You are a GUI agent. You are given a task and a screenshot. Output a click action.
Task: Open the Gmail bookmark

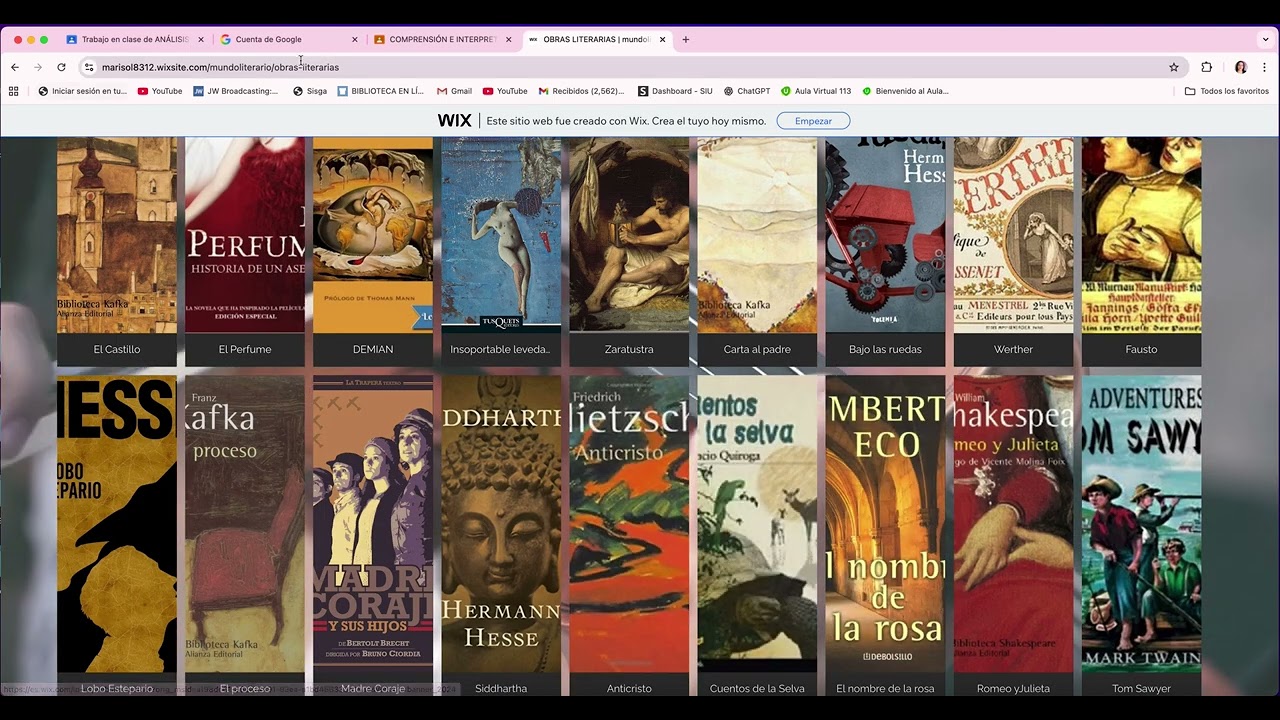[x=454, y=91]
